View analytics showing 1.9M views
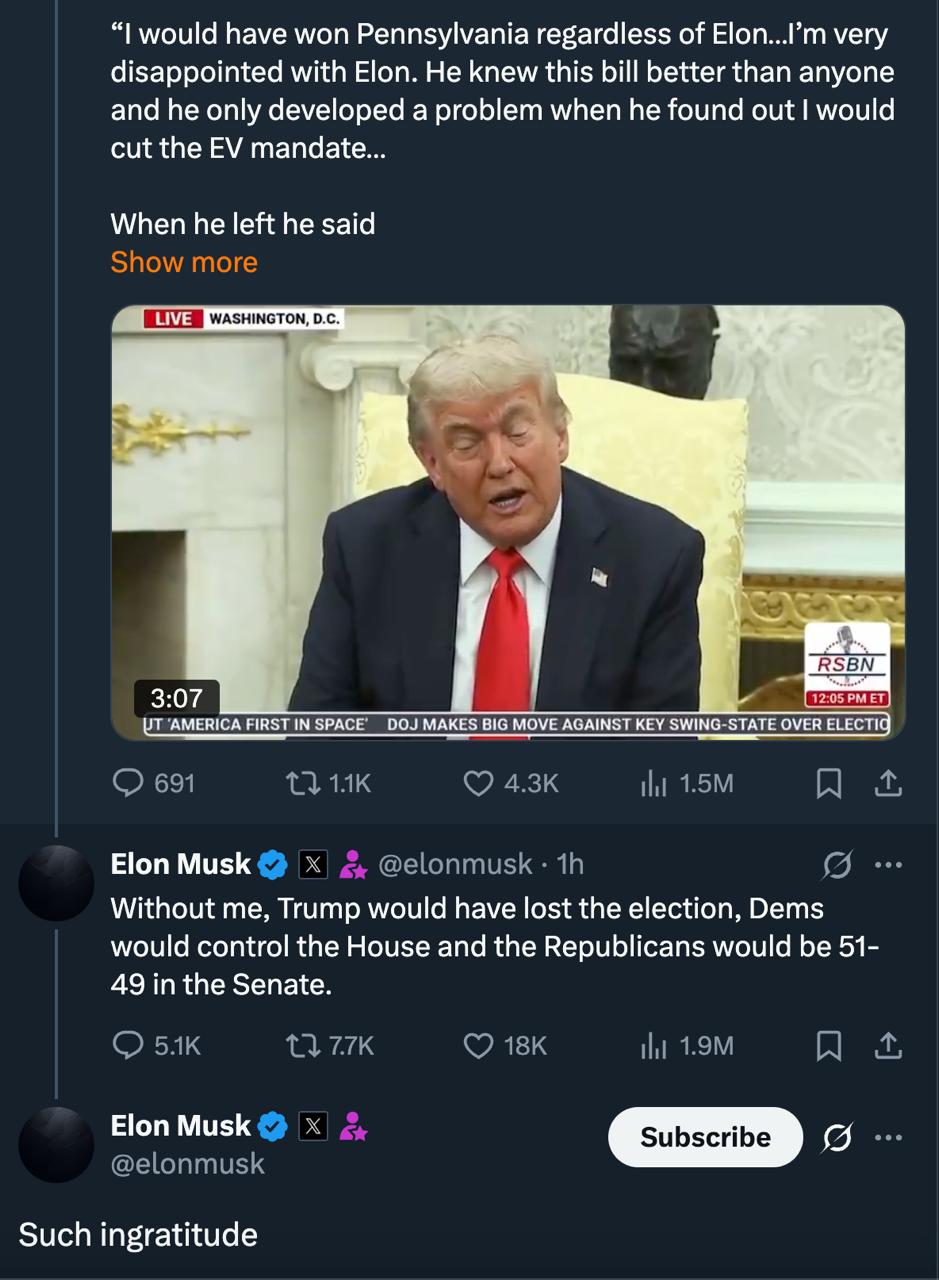The height and width of the screenshot is (1280, 939). point(686,1045)
